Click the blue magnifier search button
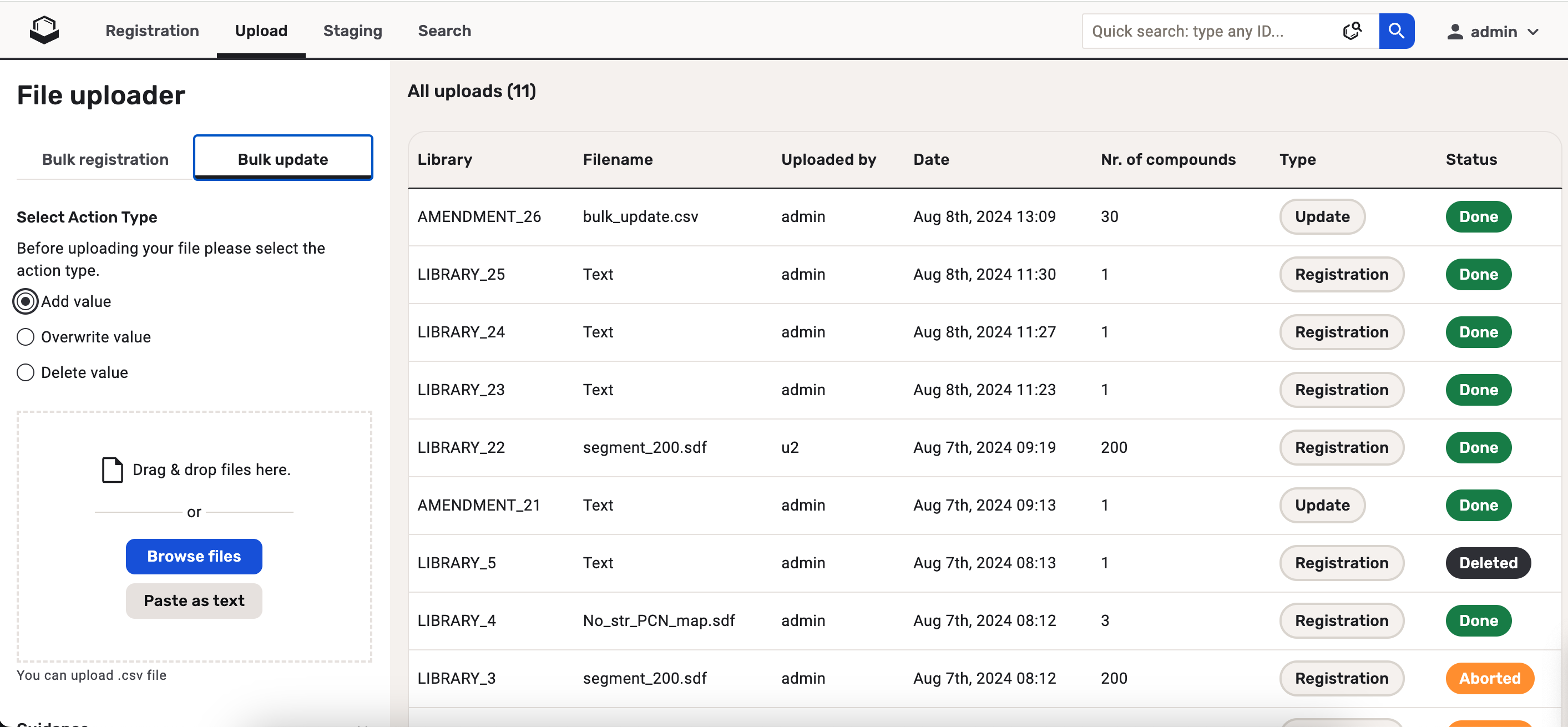Screen dimensions: 1568x727 (x=1397, y=31)
